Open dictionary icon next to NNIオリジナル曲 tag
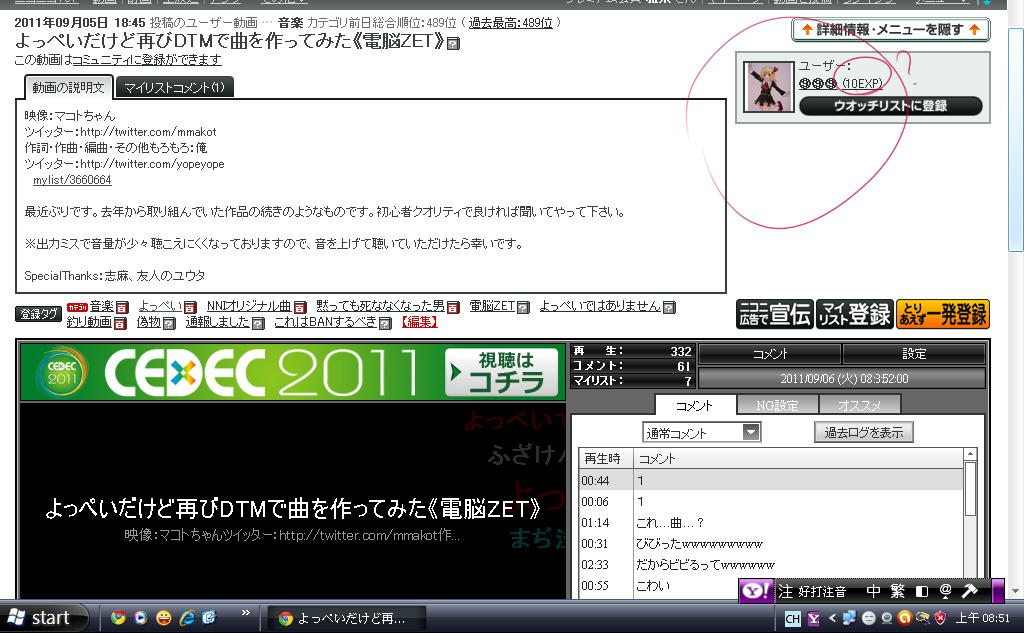 coord(300,307)
